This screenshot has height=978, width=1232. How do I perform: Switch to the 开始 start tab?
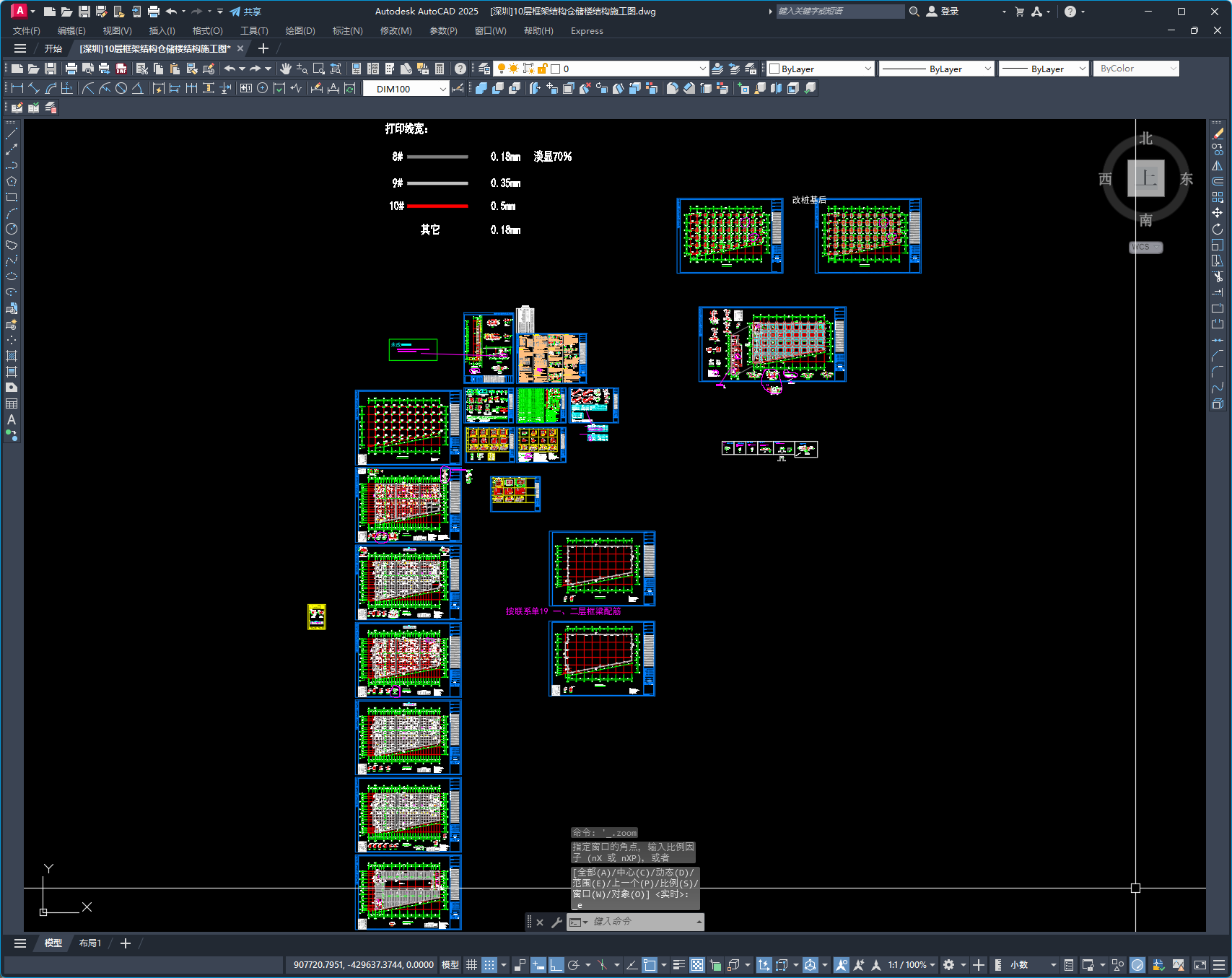coord(53,48)
